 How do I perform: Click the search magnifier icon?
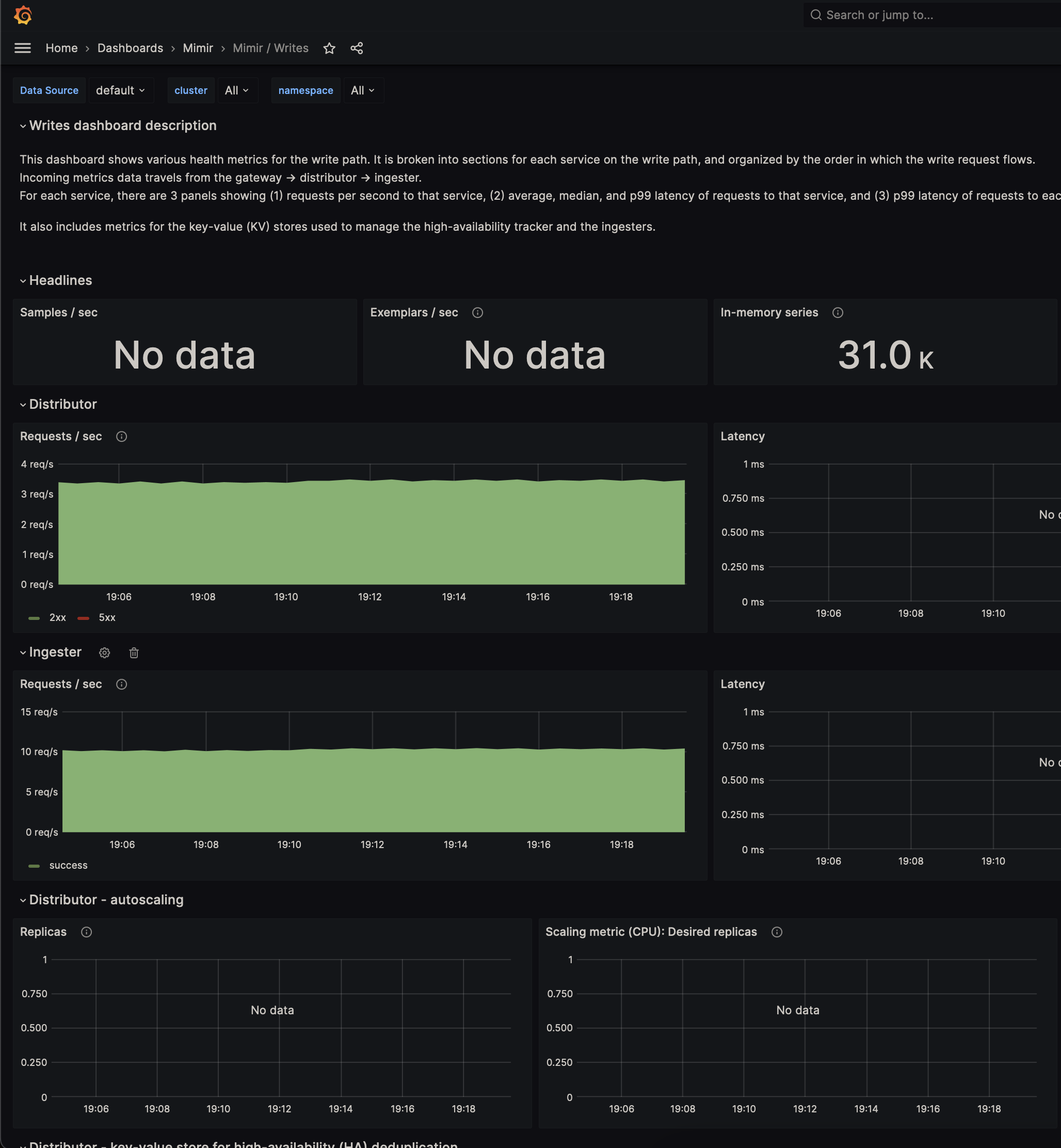click(815, 15)
